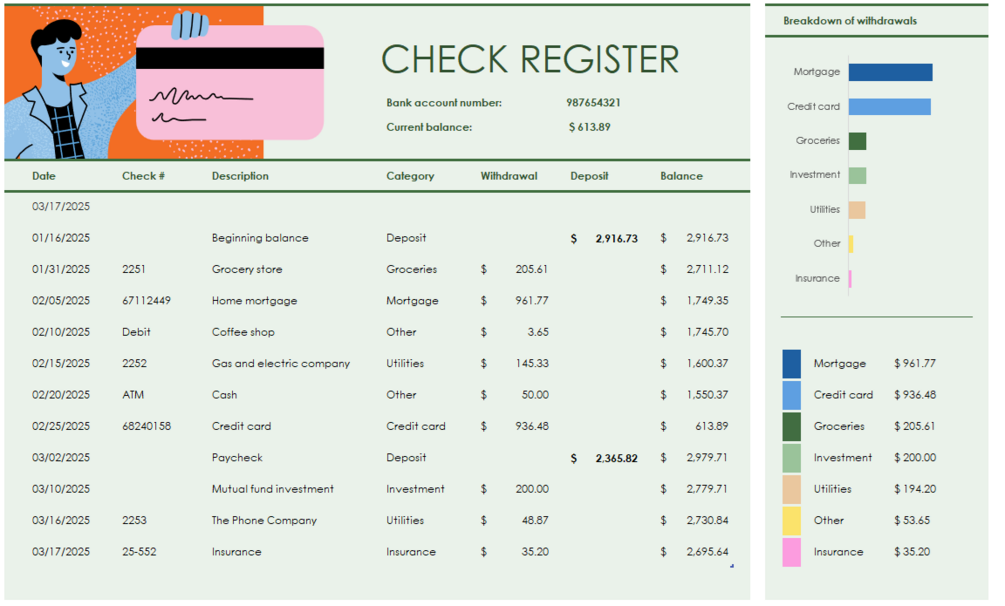Click the Insurance bar in the chart
1005x606 pixels.
[x=850, y=279]
